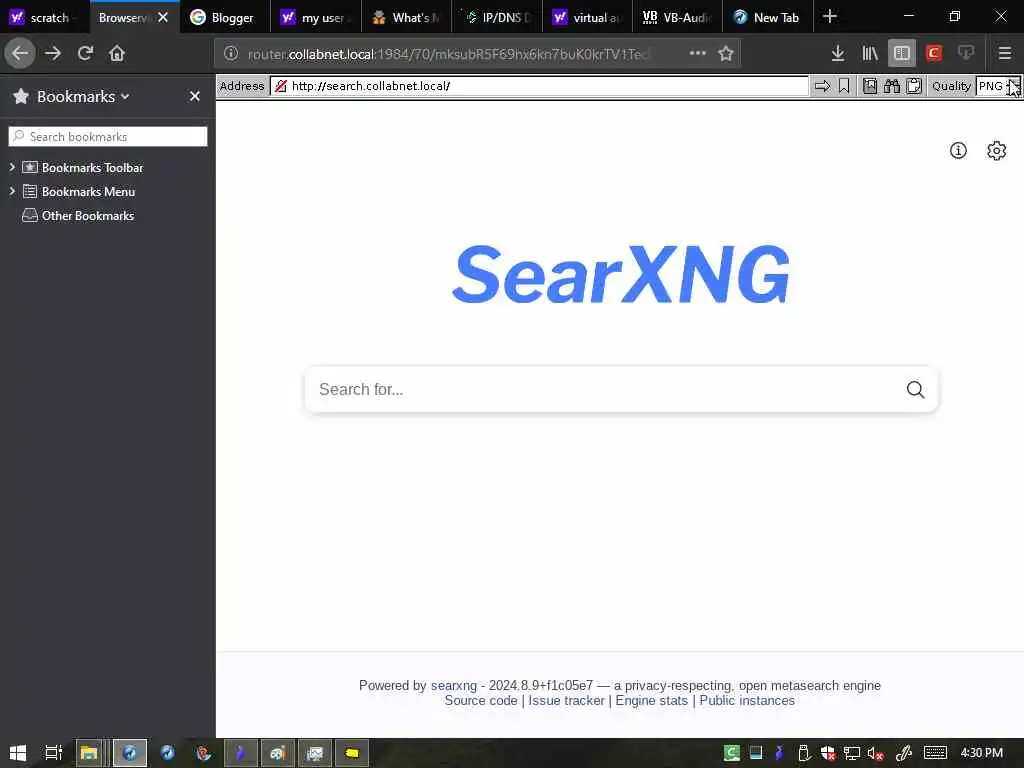The image size is (1024, 768).
Task: Click the clipboard icon in Browservice bar
Action: click(x=914, y=86)
